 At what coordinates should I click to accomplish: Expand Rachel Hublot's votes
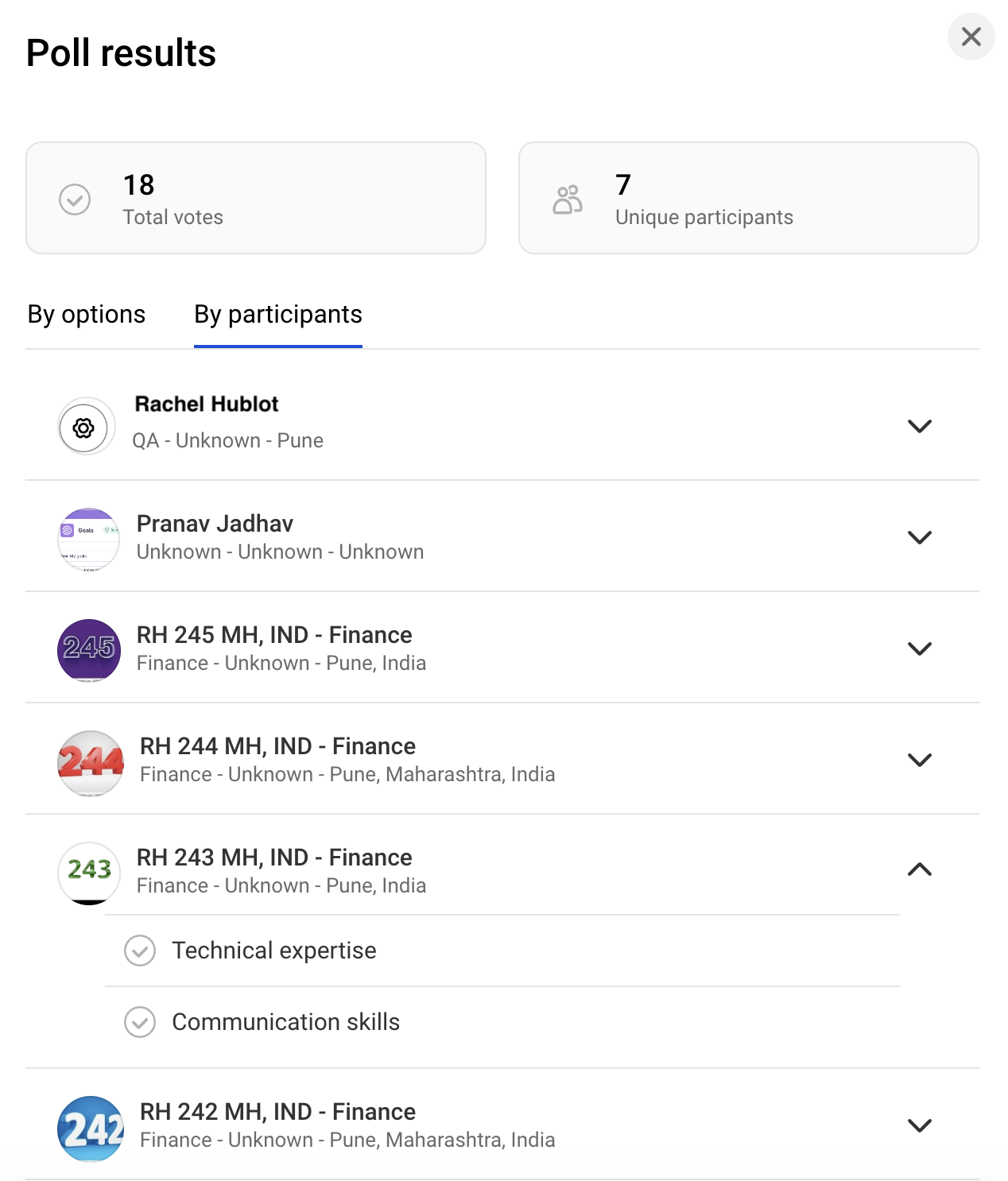[x=919, y=426]
